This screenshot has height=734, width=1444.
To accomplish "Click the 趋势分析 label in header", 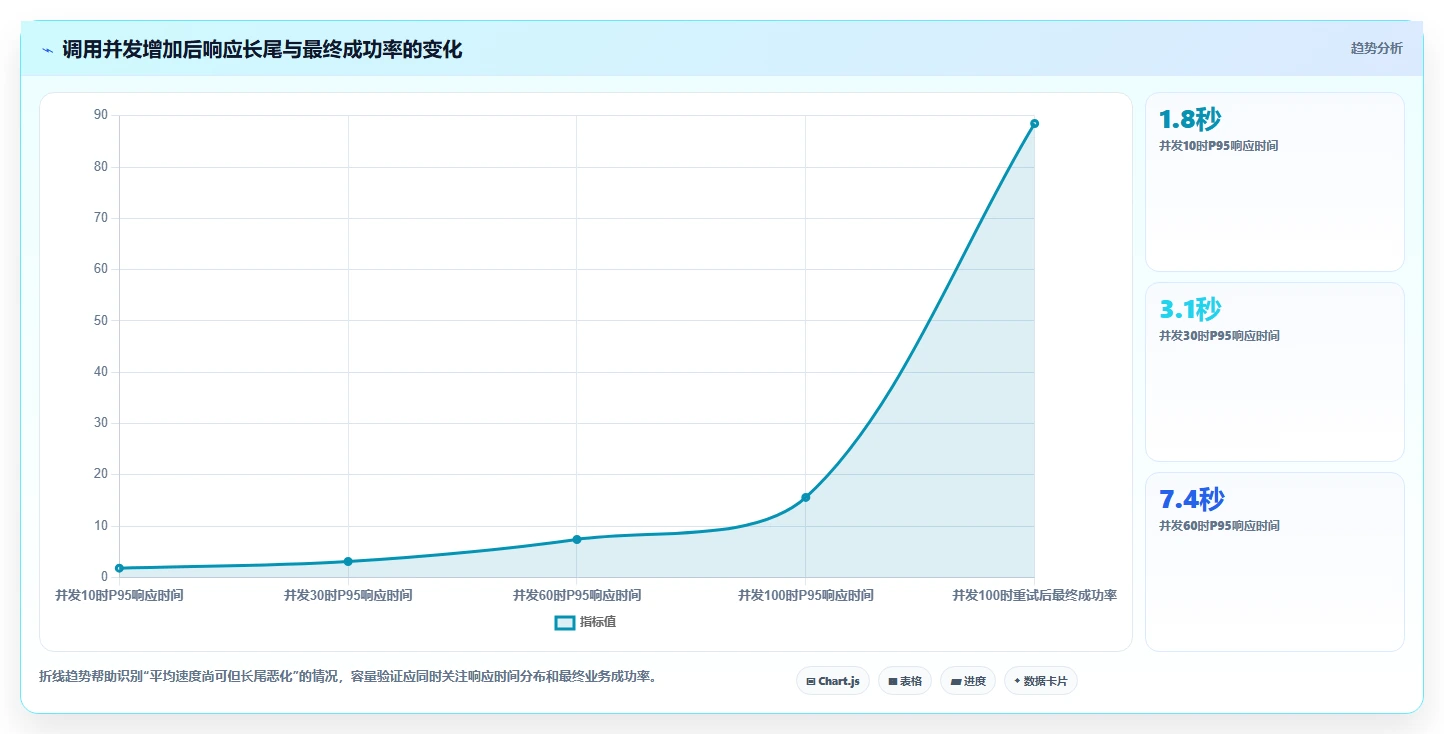I will (1376, 48).
